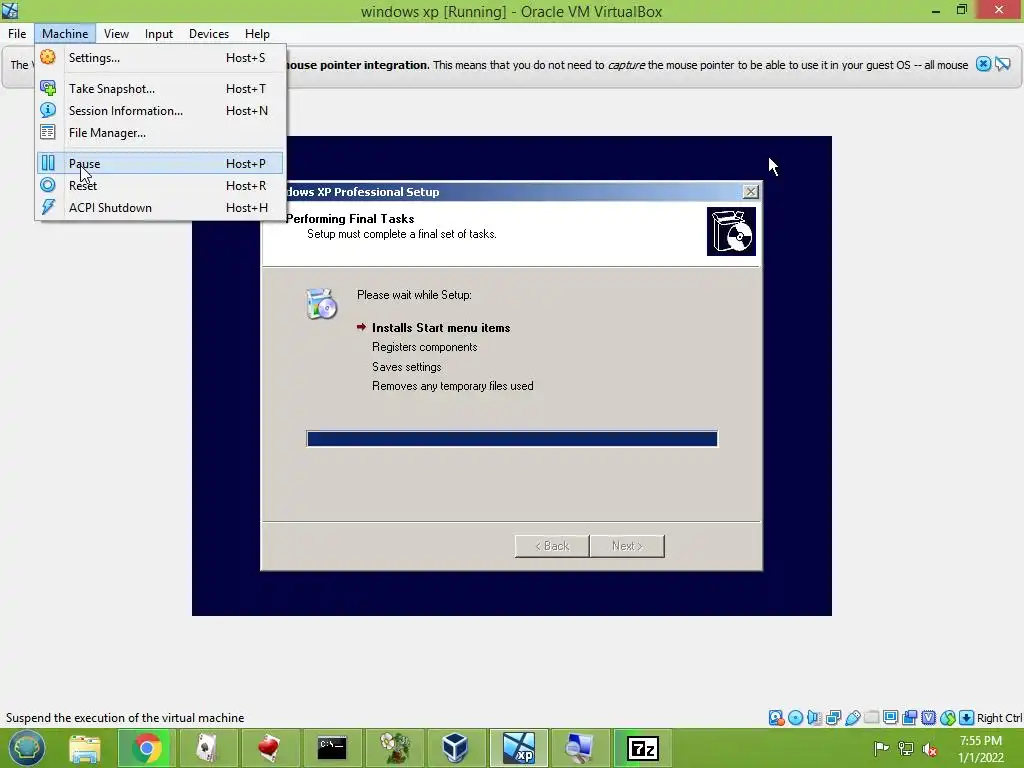Image resolution: width=1024 pixels, height=768 pixels.
Task: Click the File Manager icon
Action: point(48,133)
